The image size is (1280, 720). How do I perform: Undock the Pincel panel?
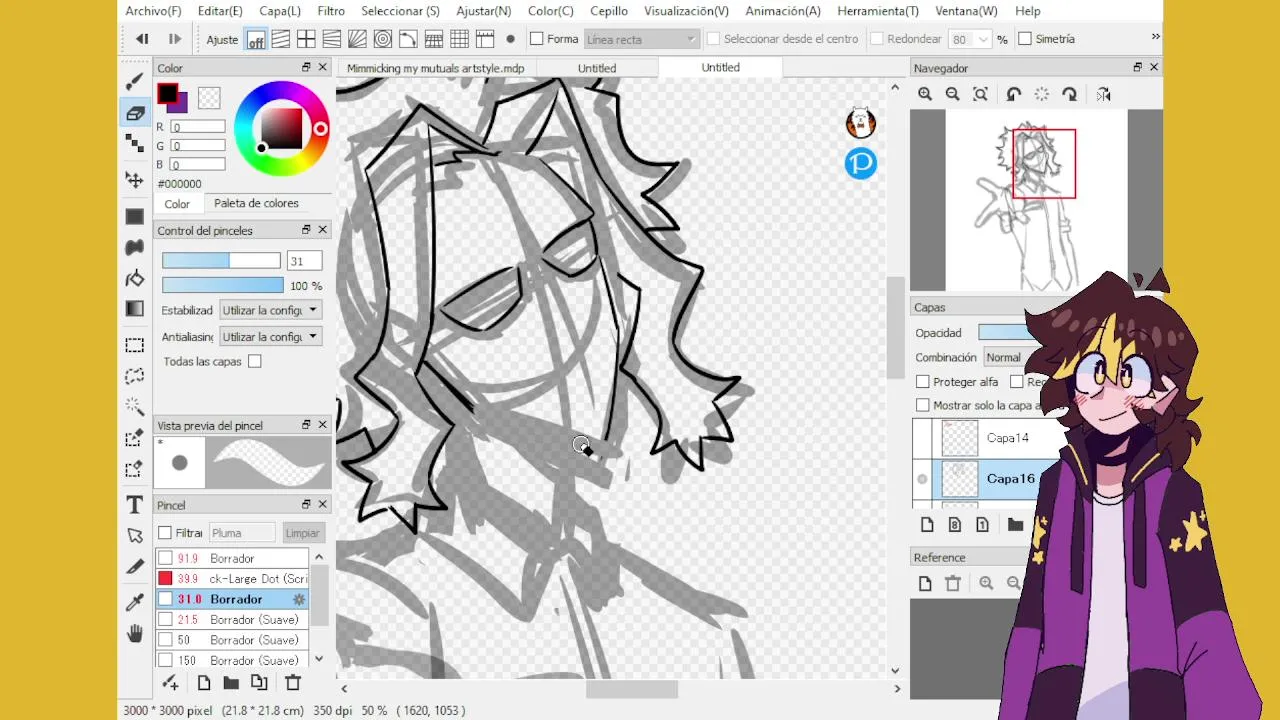[x=306, y=504]
